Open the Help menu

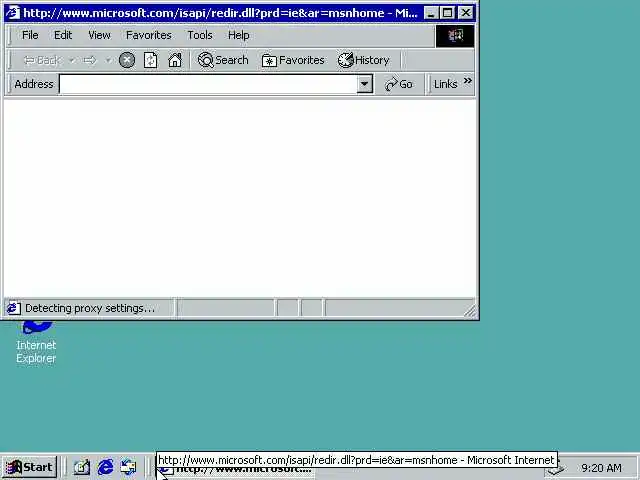pos(238,36)
